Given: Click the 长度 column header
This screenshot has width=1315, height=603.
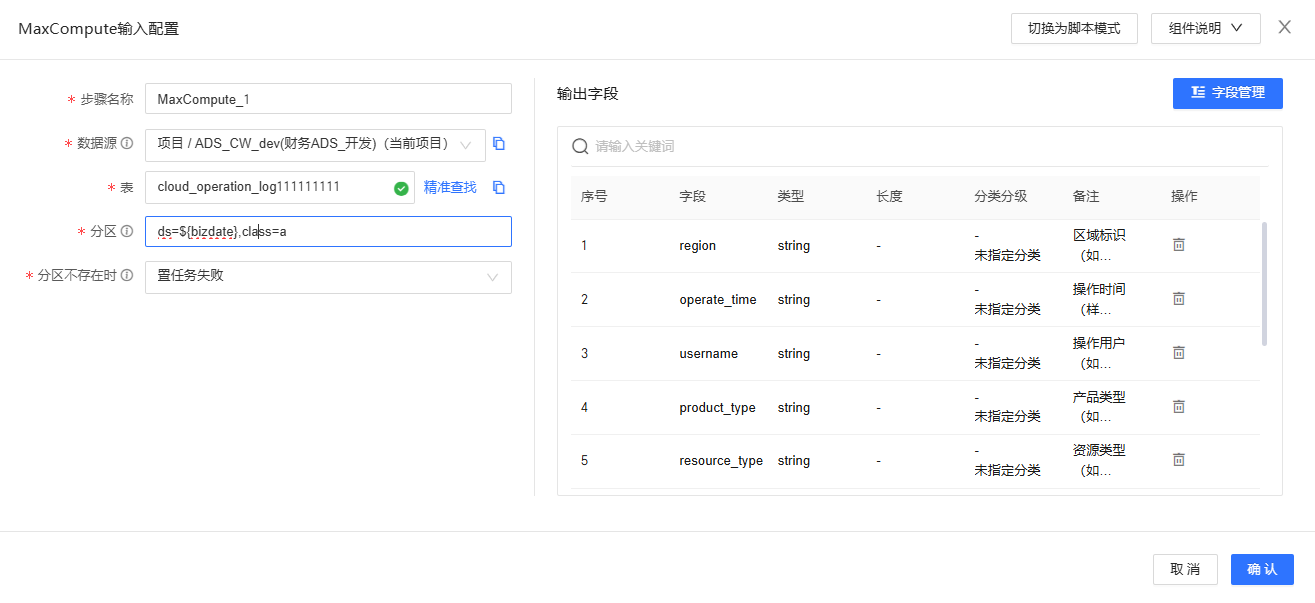Looking at the screenshot, I should click(x=889, y=197).
